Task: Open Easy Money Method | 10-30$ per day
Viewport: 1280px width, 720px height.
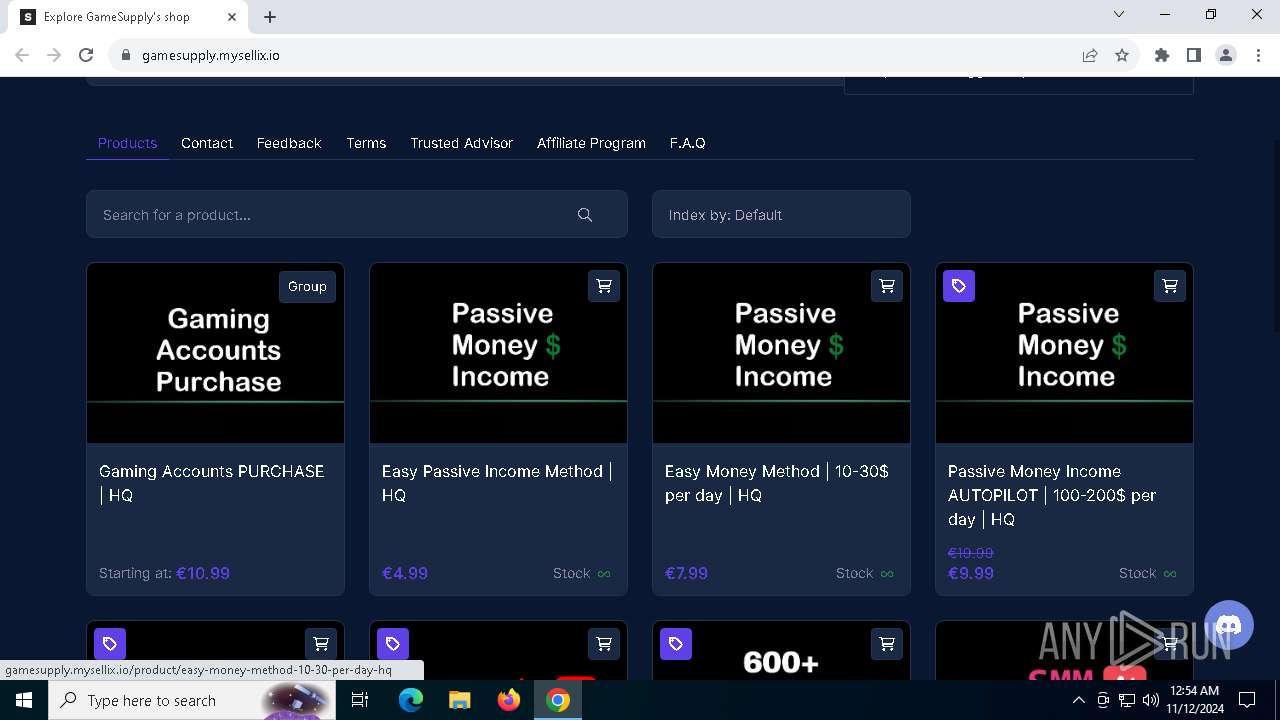Action: 777,483
